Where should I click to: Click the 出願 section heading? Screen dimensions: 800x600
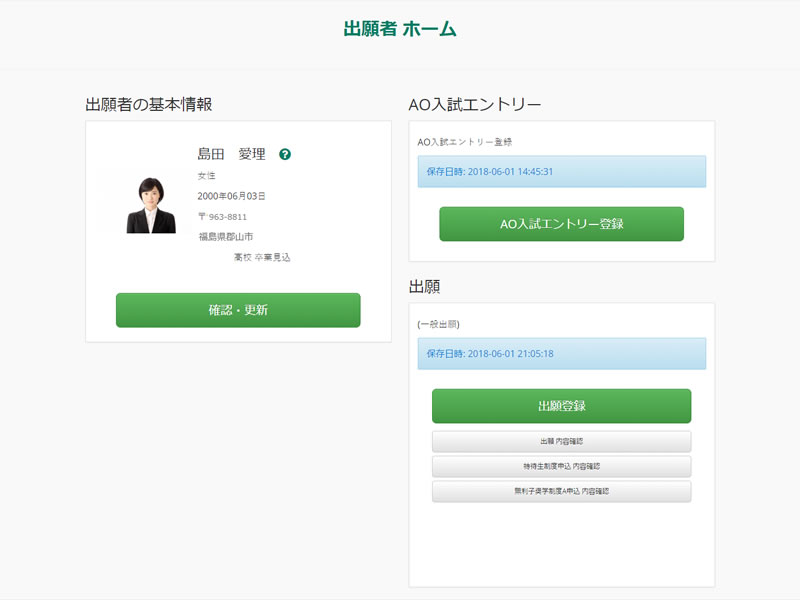tap(425, 286)
